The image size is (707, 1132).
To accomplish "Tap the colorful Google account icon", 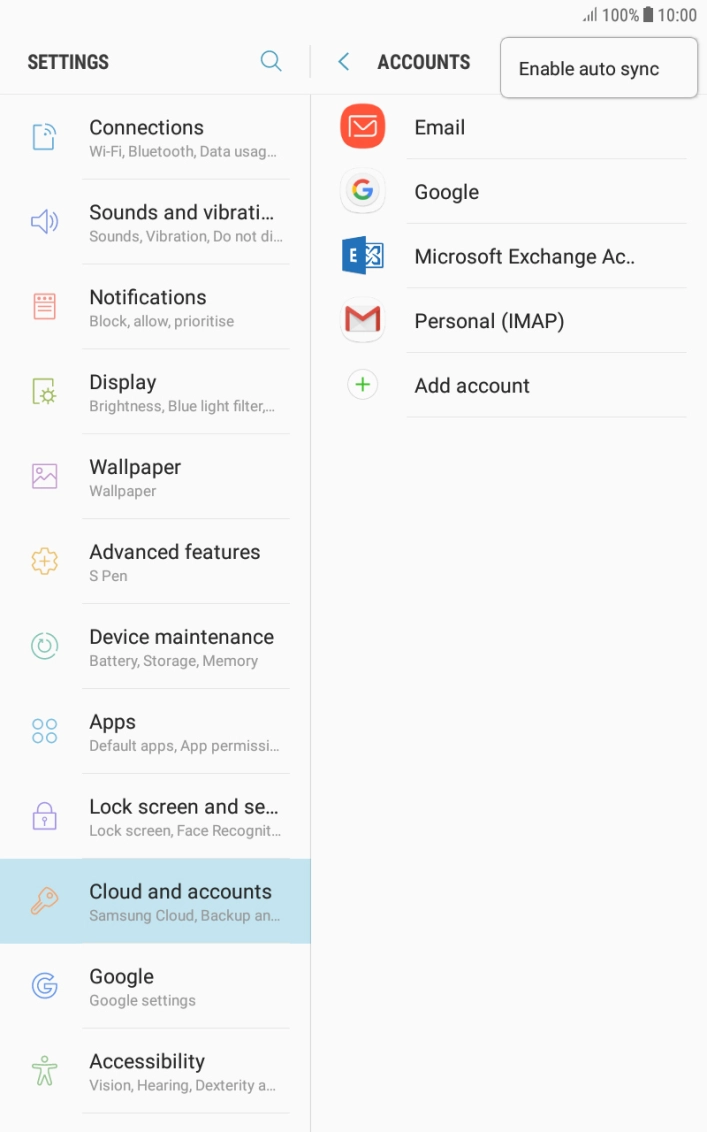I will pos(363,191).
